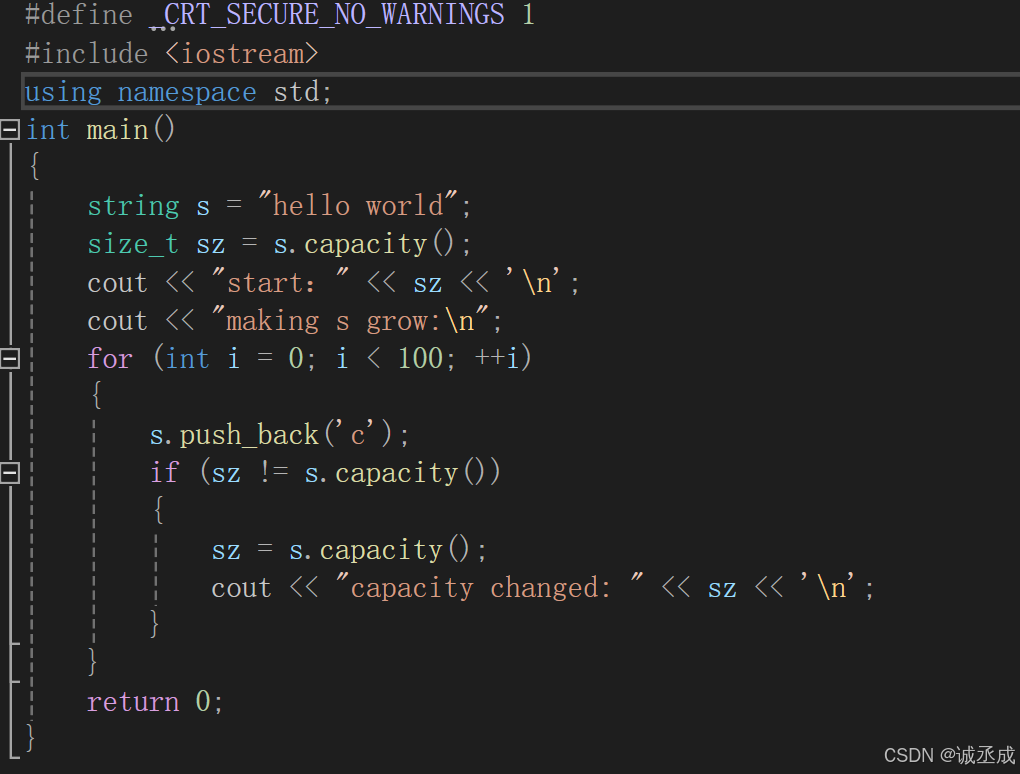
Task: Click the ++i increment expression
Action: [x=496, y=358]
